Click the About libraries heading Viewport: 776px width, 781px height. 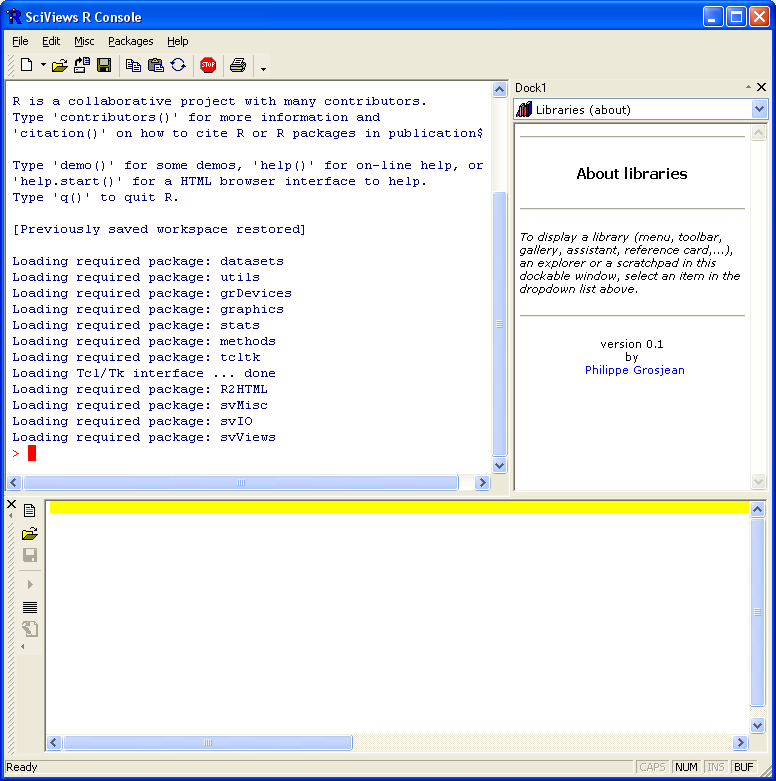click(x=632, y=173)
